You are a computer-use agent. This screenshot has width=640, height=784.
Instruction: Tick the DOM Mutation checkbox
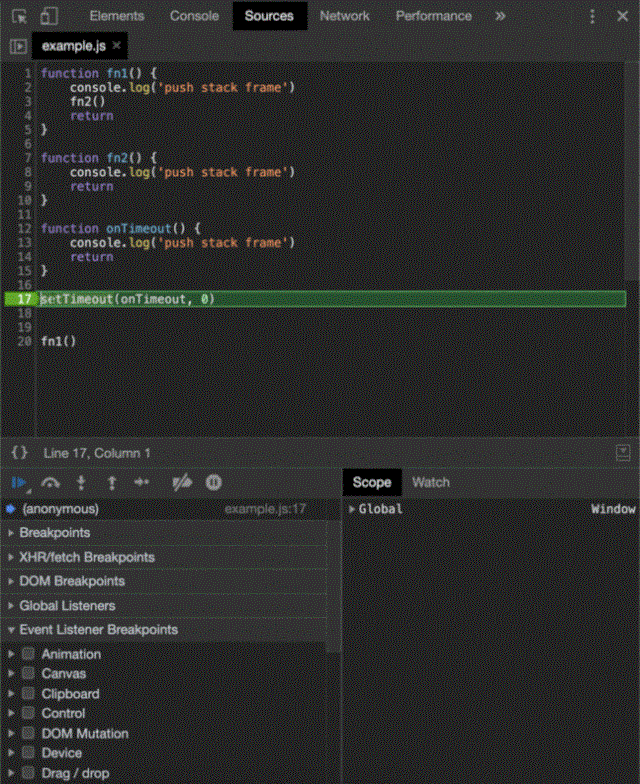29,734
